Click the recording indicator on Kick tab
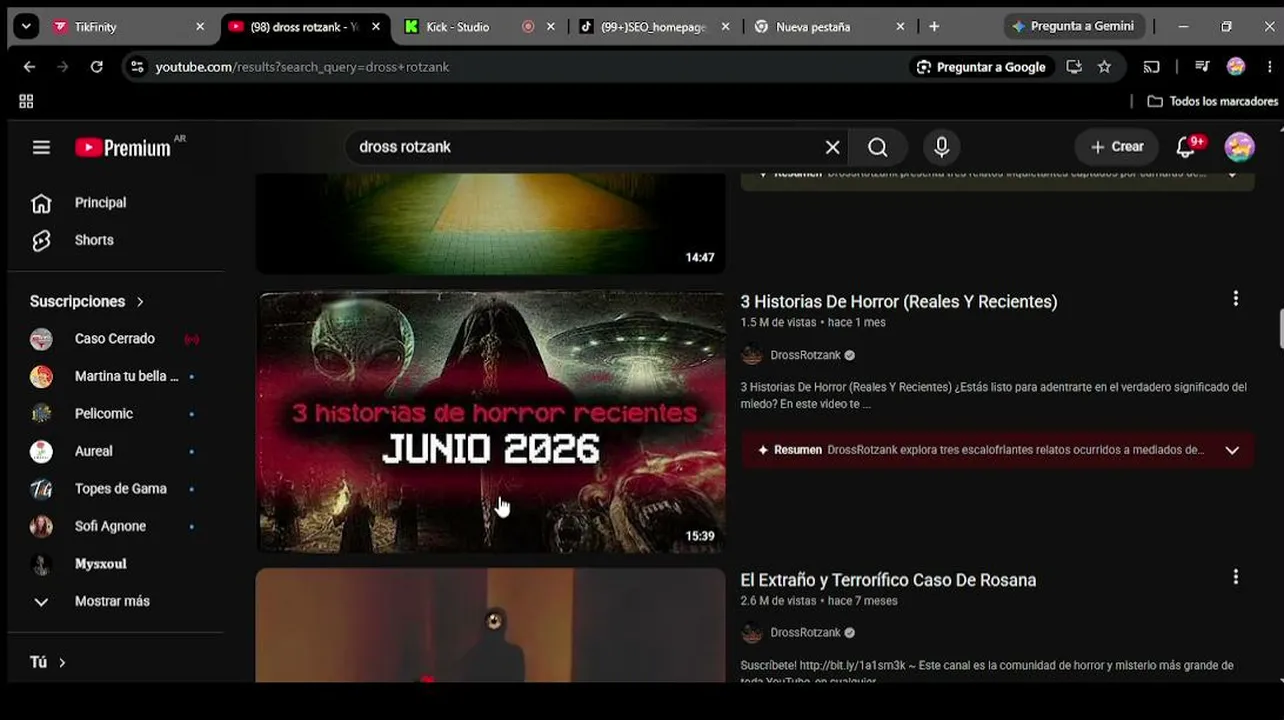 tap(528, 27)
